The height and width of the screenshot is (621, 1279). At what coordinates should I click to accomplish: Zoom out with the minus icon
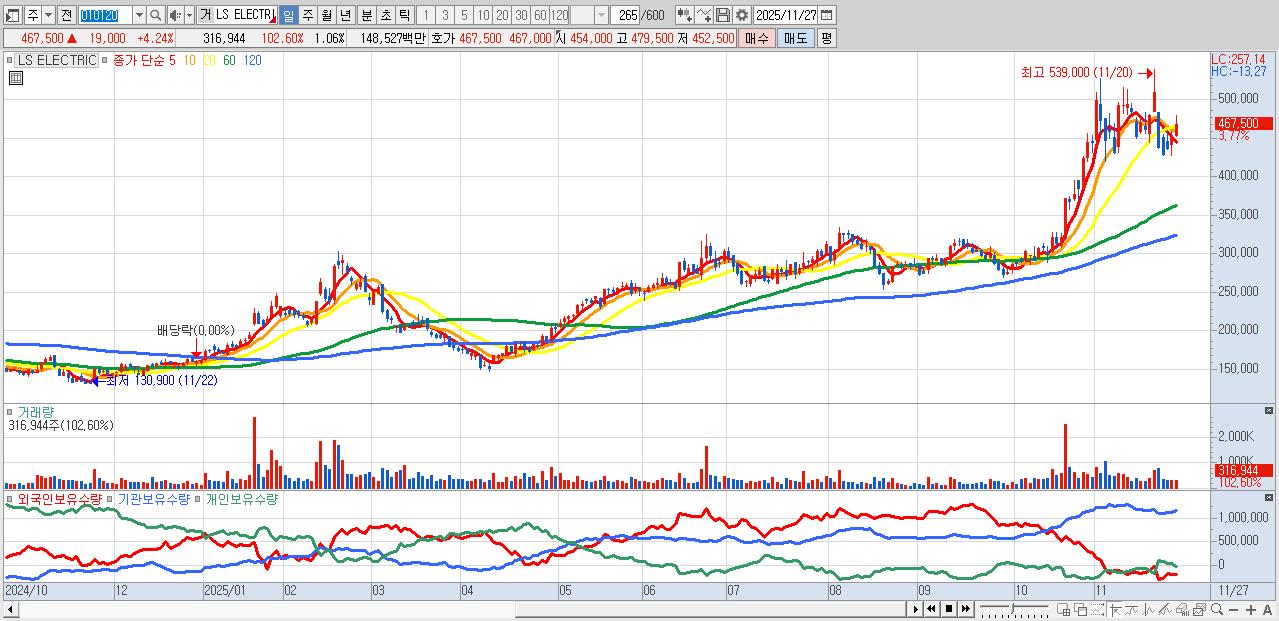(x=1233, y=609)
